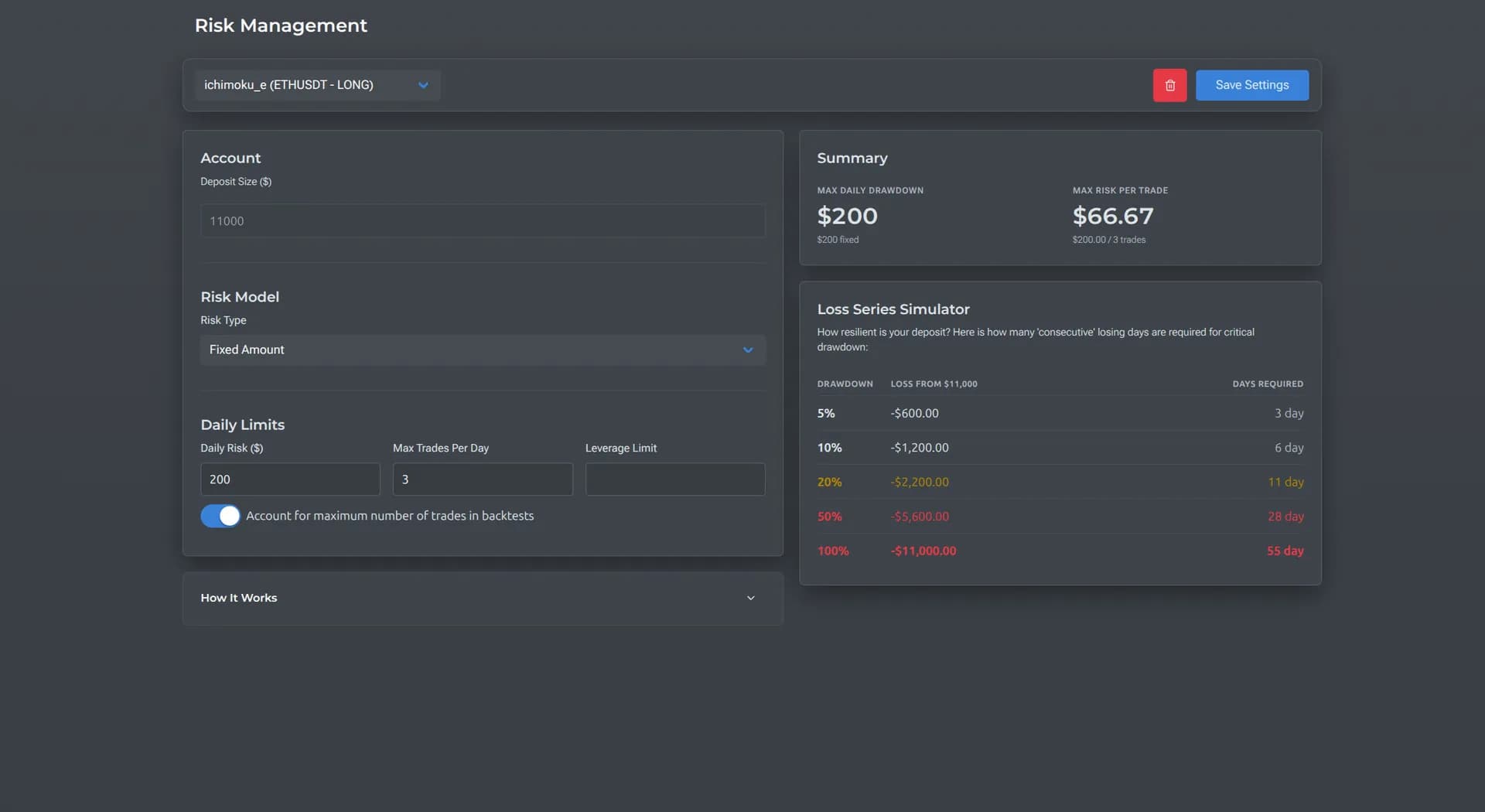Click the -$1,200.00 loss value
This screenshot has width=1485, height=812.
point(920,448)
